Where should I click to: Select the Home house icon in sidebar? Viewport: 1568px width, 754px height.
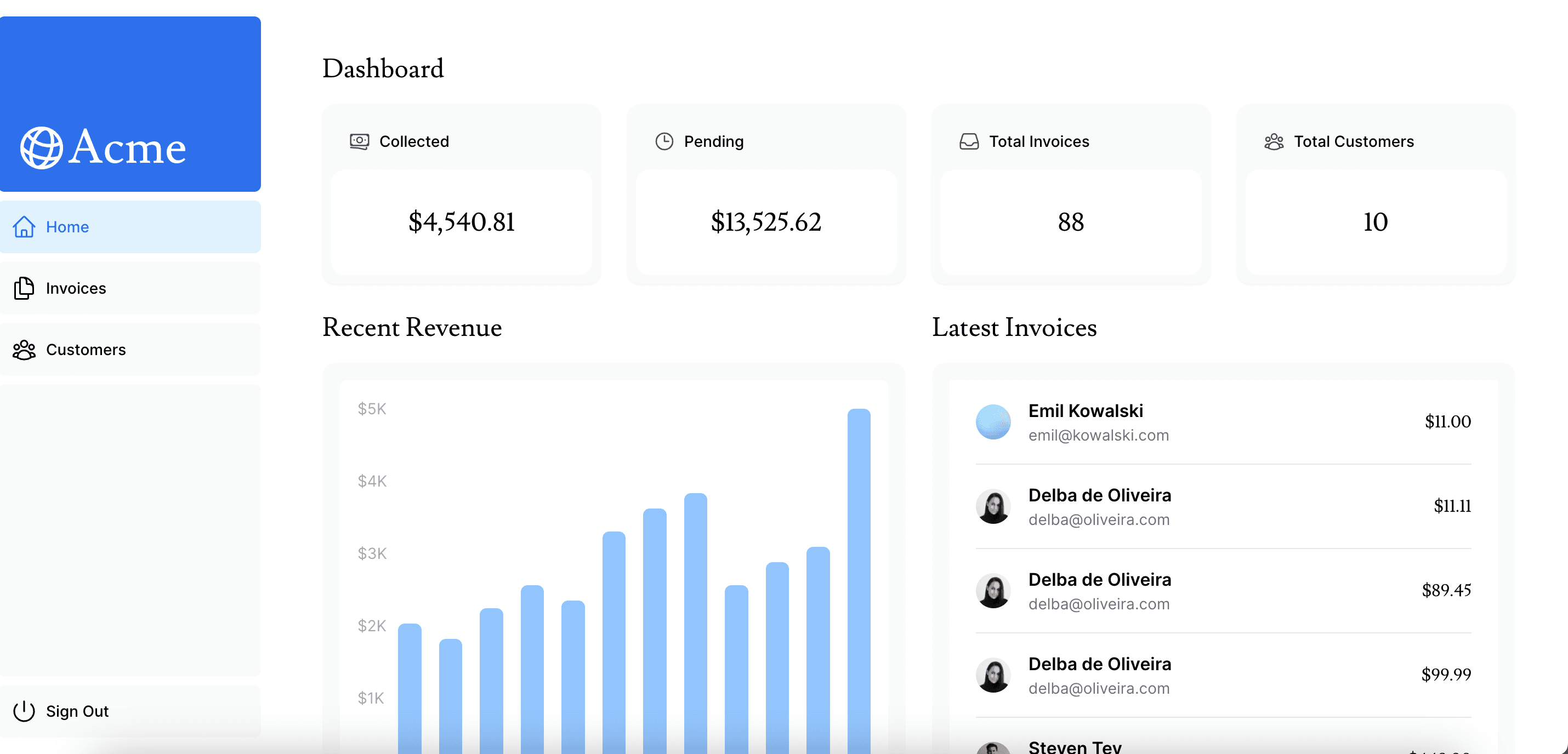pos(24,226)
